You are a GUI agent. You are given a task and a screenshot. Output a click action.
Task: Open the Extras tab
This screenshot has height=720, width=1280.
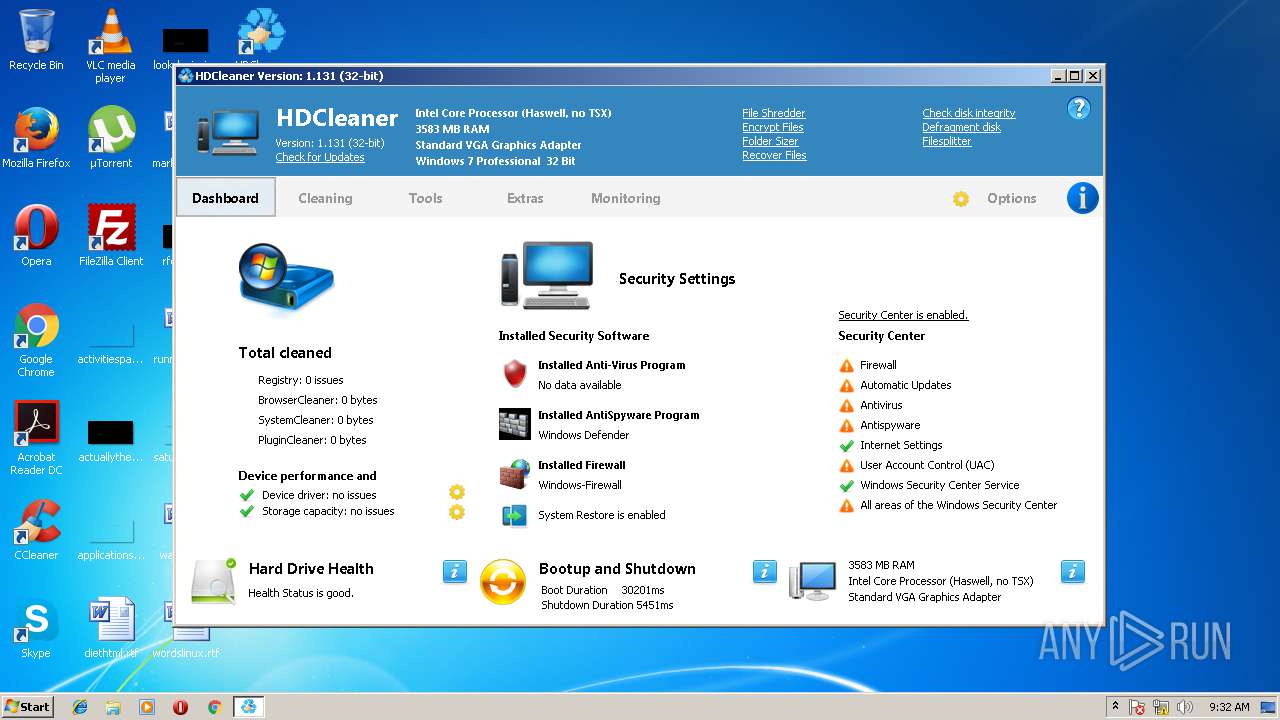click(525, 198)
